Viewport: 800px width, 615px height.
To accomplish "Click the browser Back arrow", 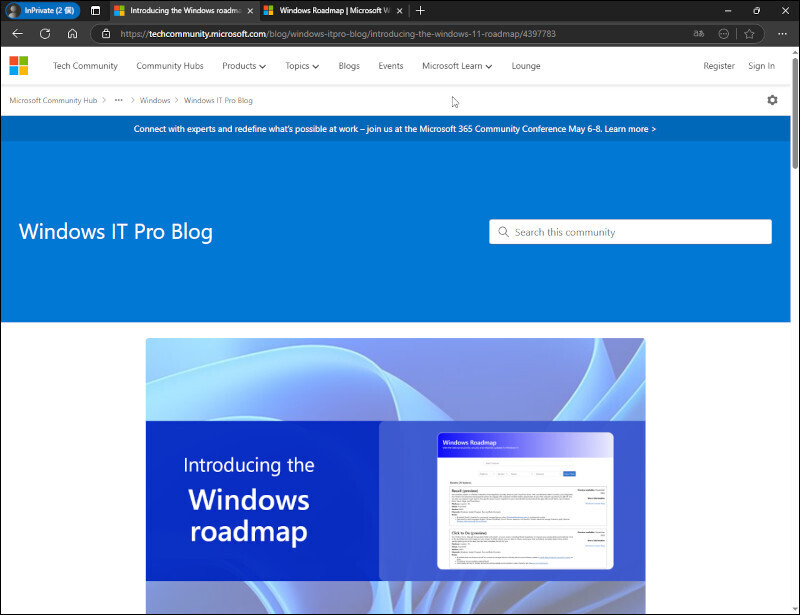I will click(x=17, y=34).
